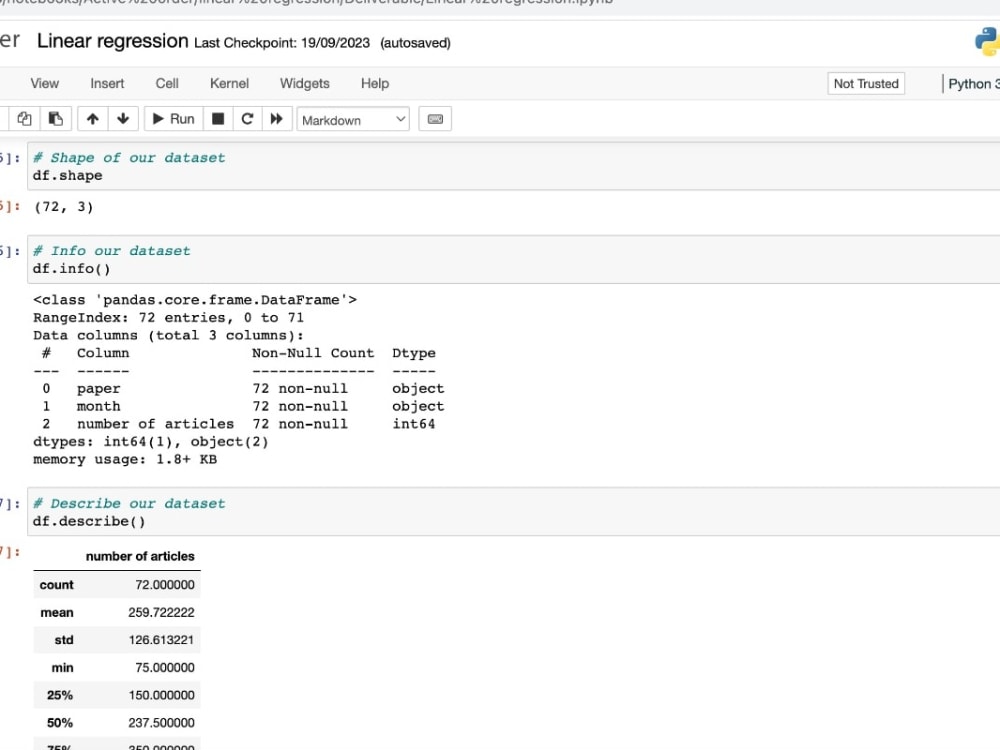Run the selected cell
This screenshot has height=750, width=1000.
pyautogui.click(x=174, y=119)
